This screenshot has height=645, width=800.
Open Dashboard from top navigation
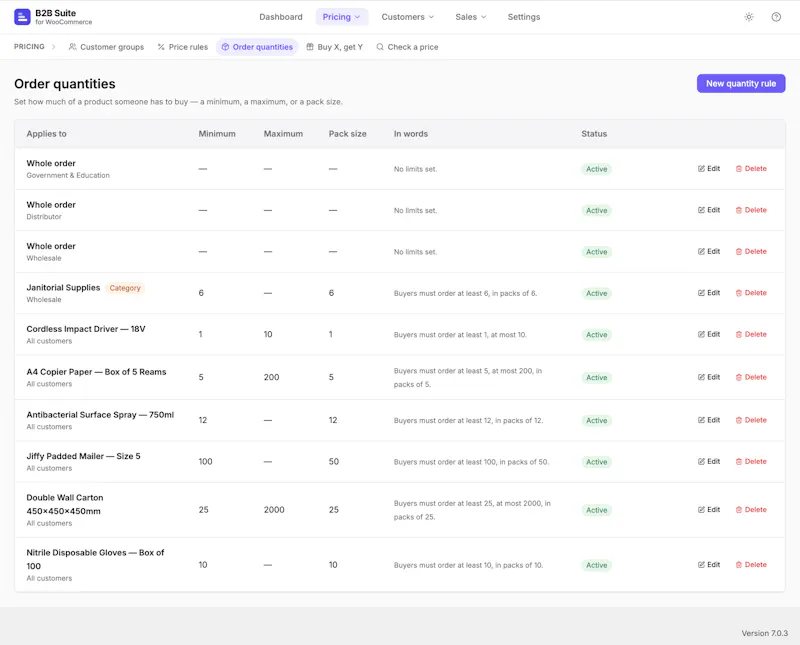(281, 17)
